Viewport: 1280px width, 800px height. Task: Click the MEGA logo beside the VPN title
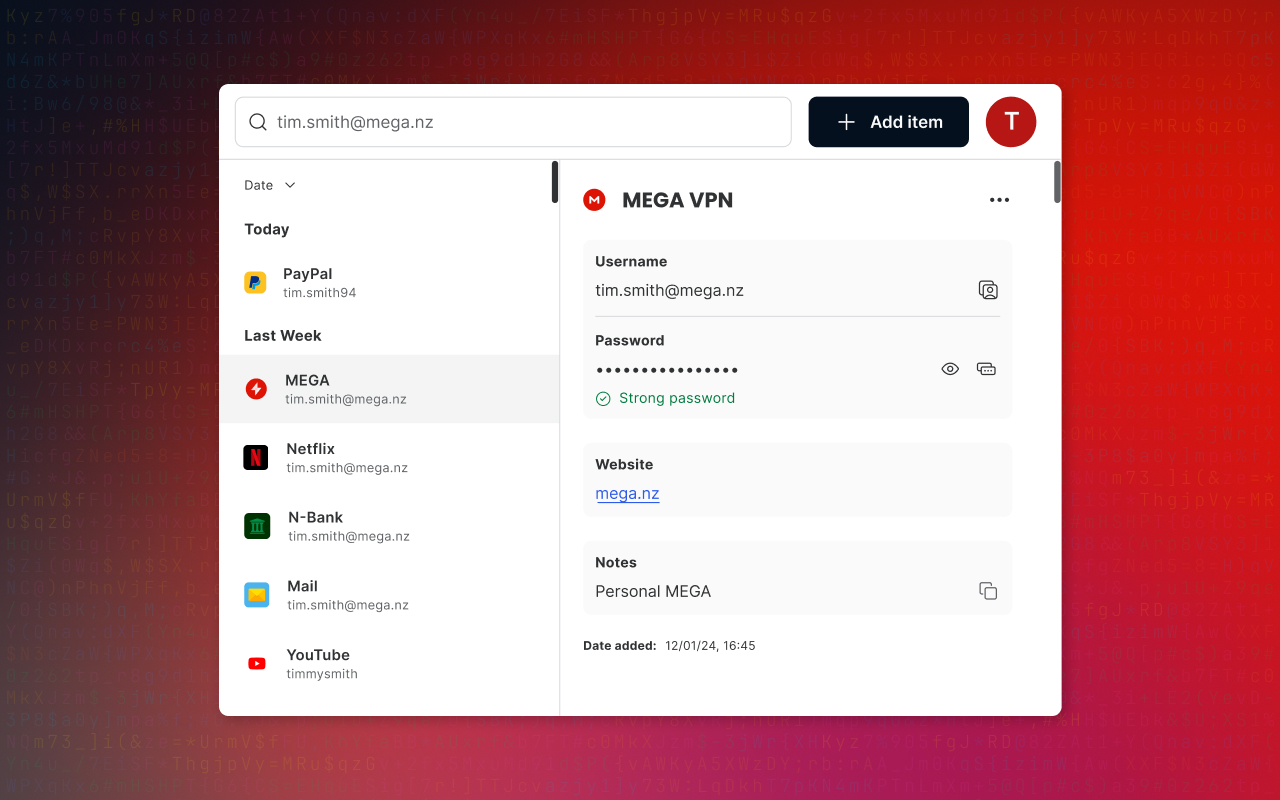click(594, 199)
